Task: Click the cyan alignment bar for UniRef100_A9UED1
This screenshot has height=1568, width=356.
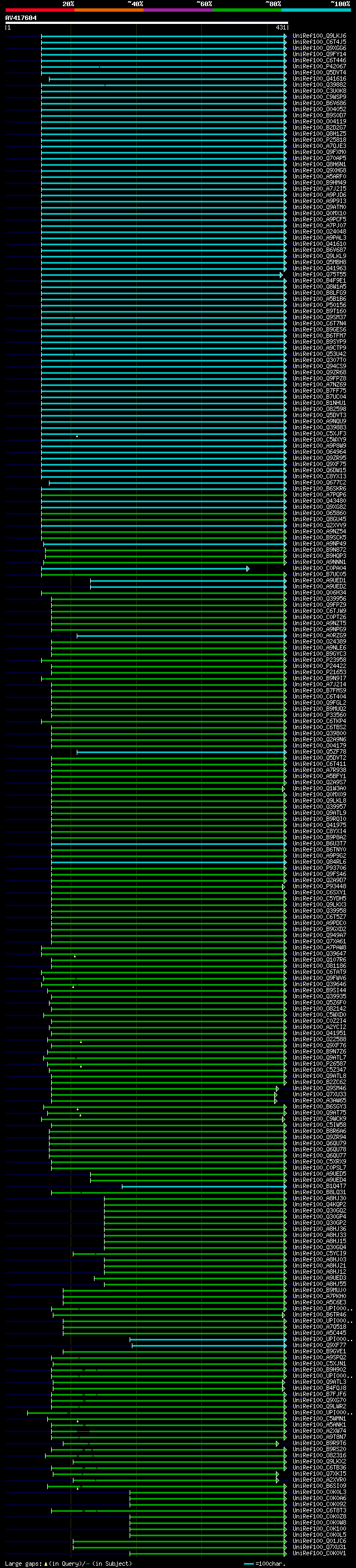Action: click(x=189, y=581)
